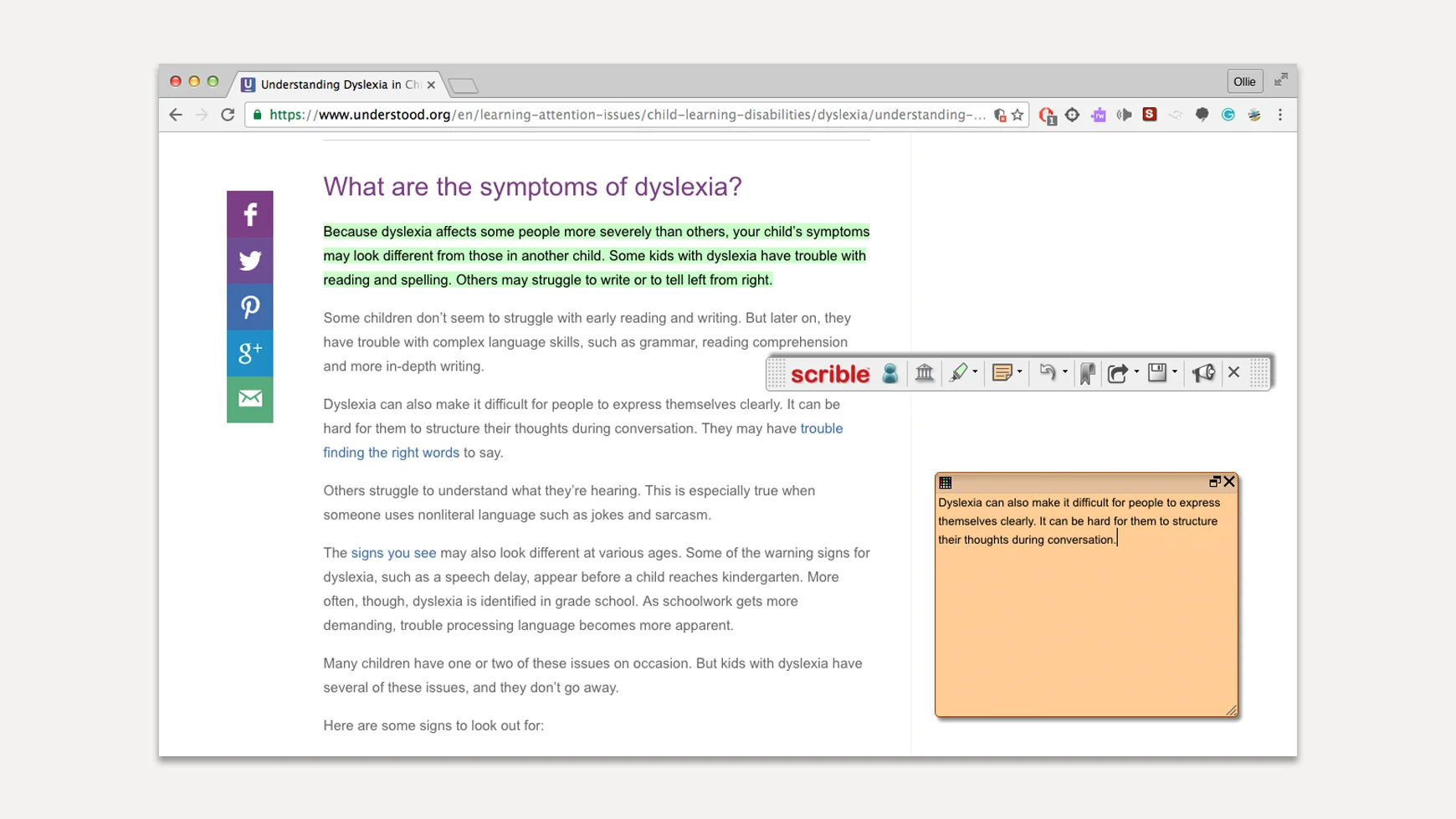This screenshot has height=819, width=1456.
Task: Click the faded gray extension icon
Action: [x=1176, y=115]
